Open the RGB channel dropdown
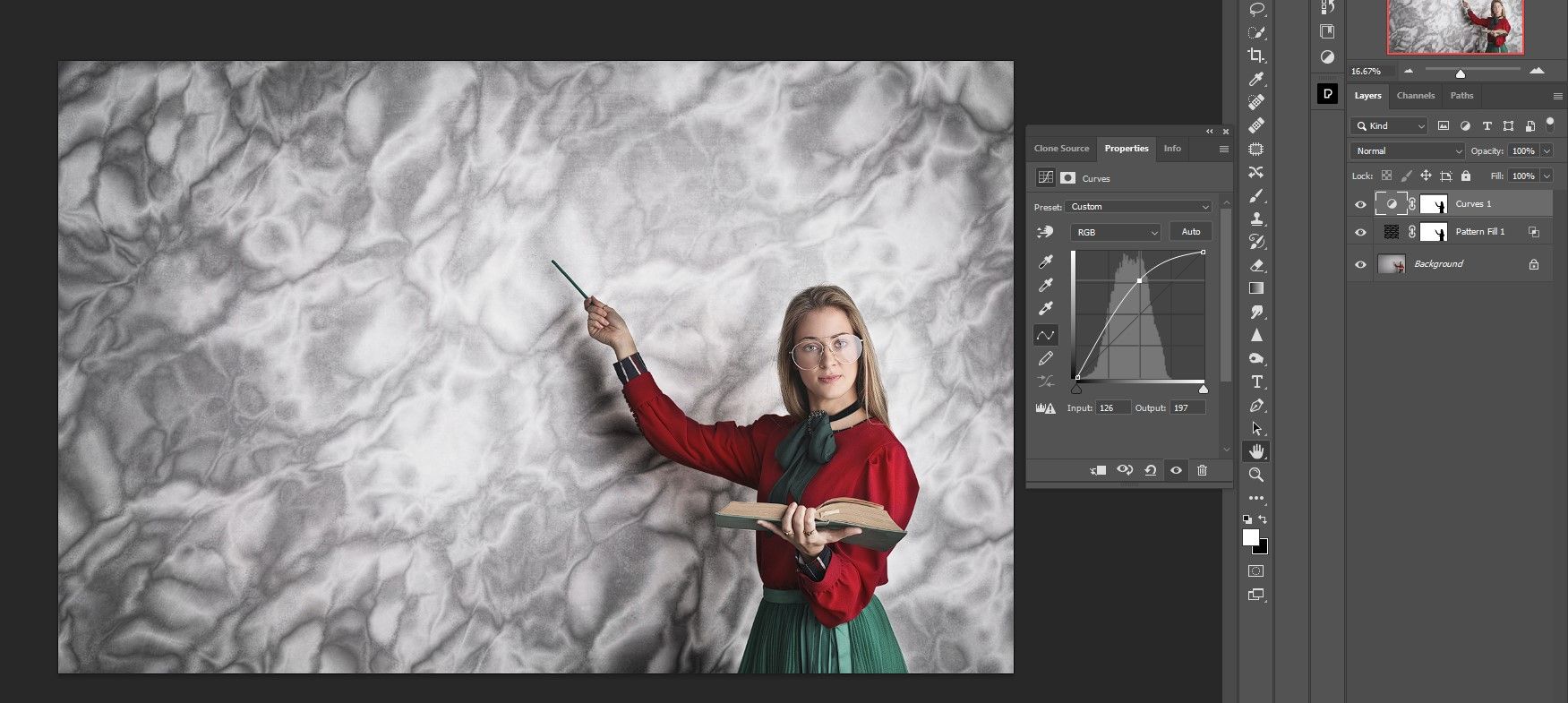This screenshot has width=1568, height=703. [1116, 232]
